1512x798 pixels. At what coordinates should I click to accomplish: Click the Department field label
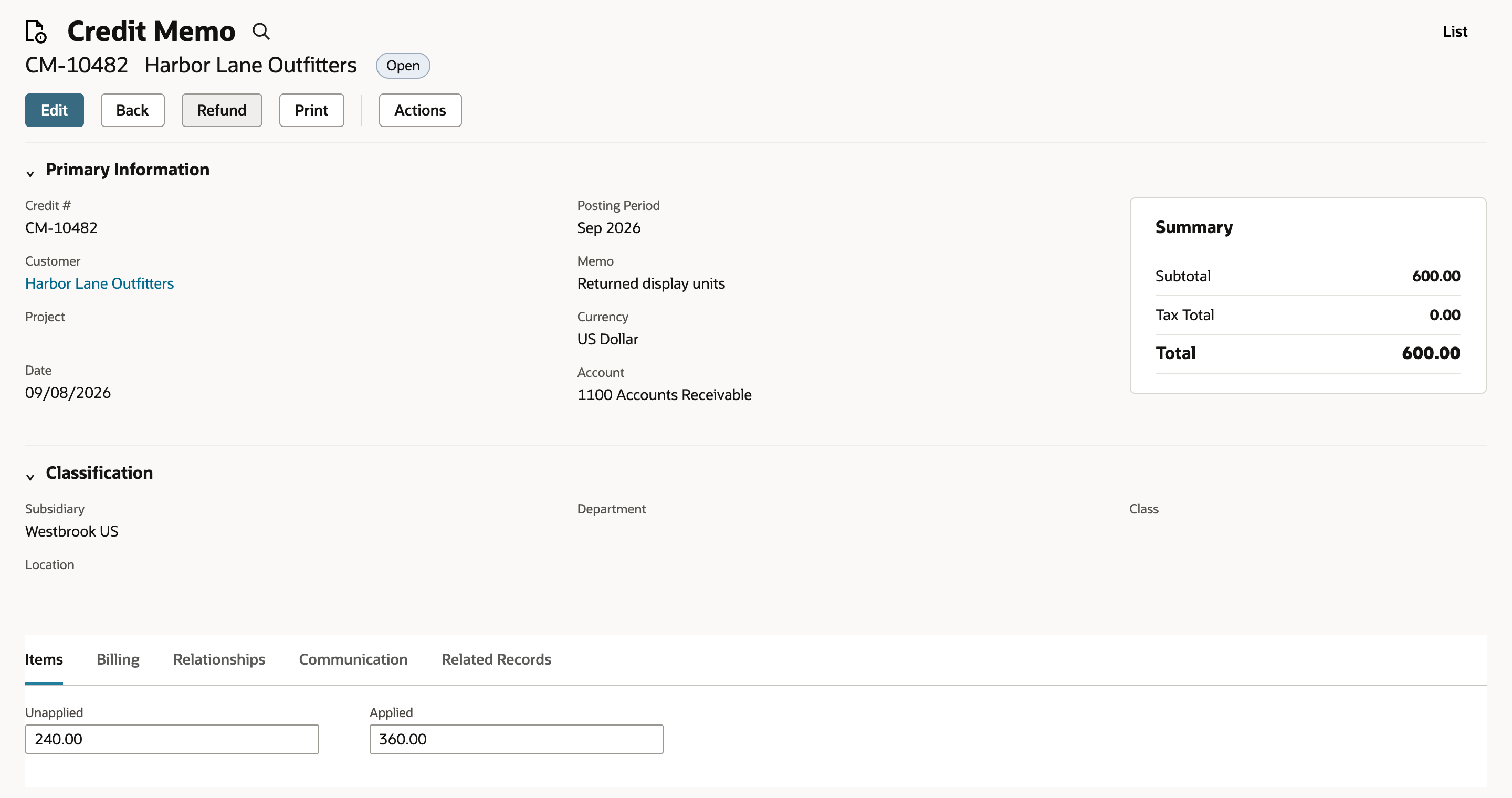[x=612, y=509]
